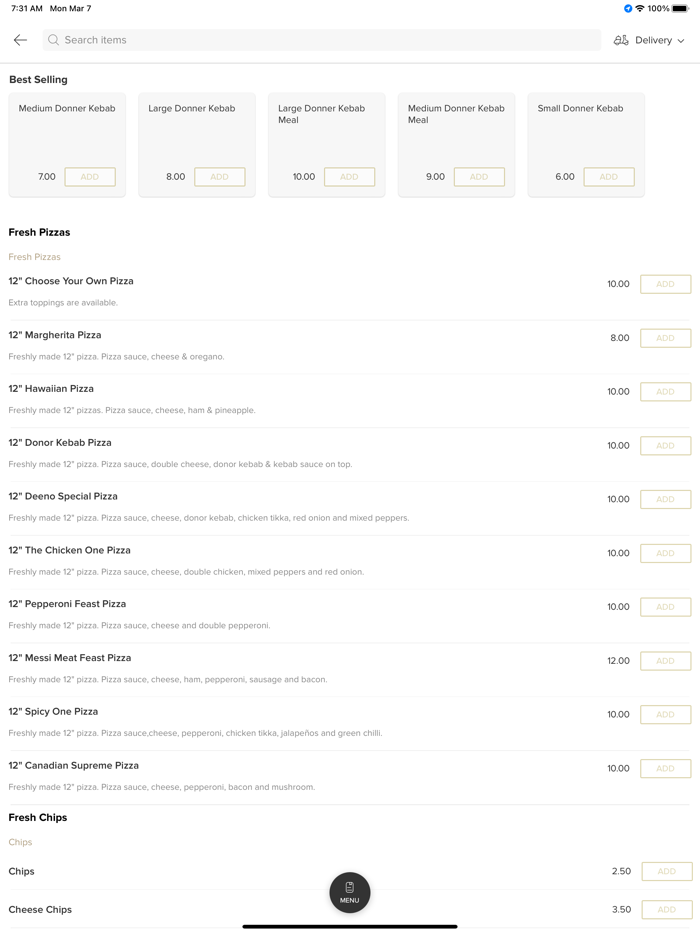Type in the Search items field

point(320,40)
